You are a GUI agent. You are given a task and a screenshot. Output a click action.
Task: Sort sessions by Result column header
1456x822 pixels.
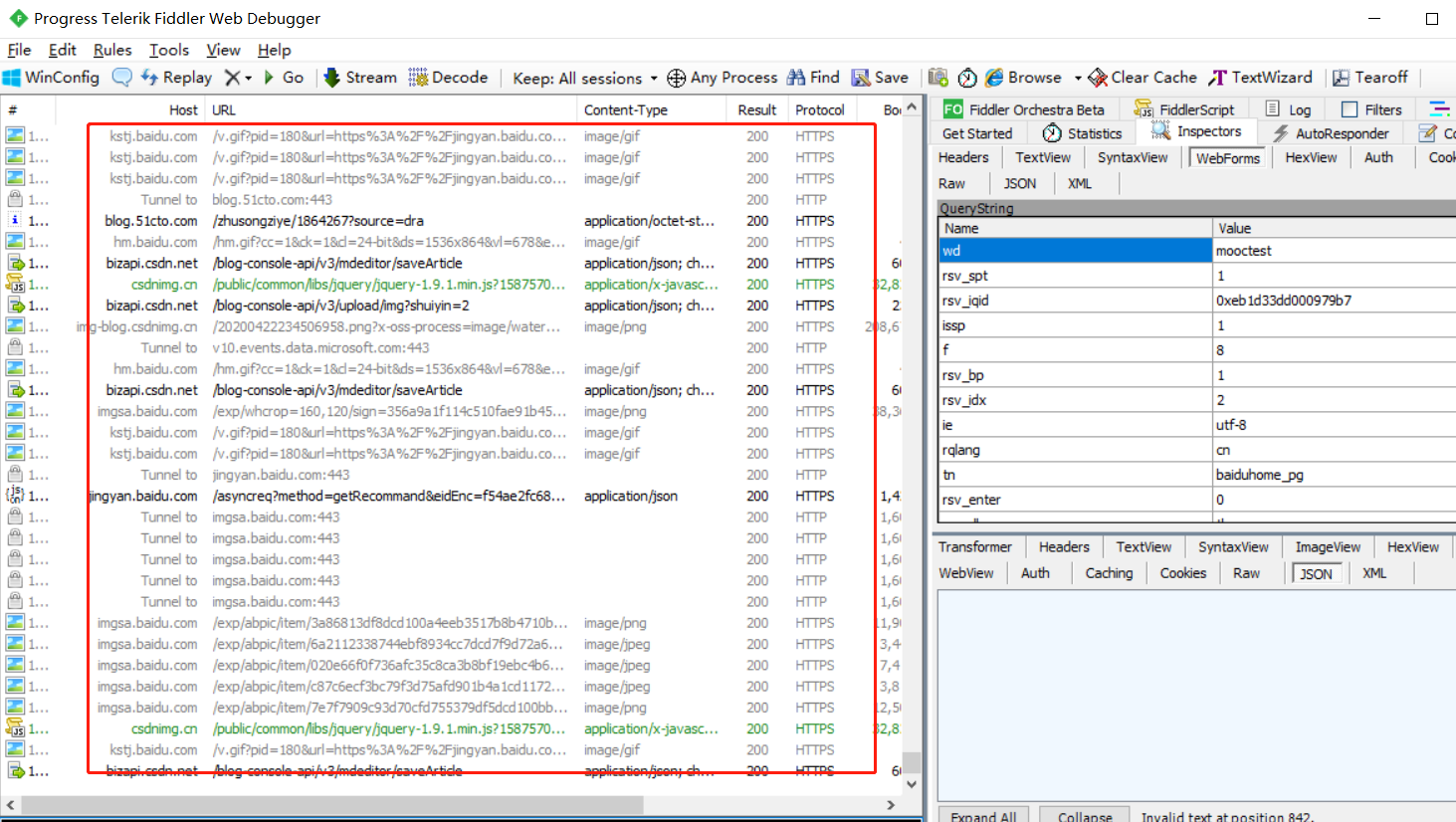coord(756,109)
